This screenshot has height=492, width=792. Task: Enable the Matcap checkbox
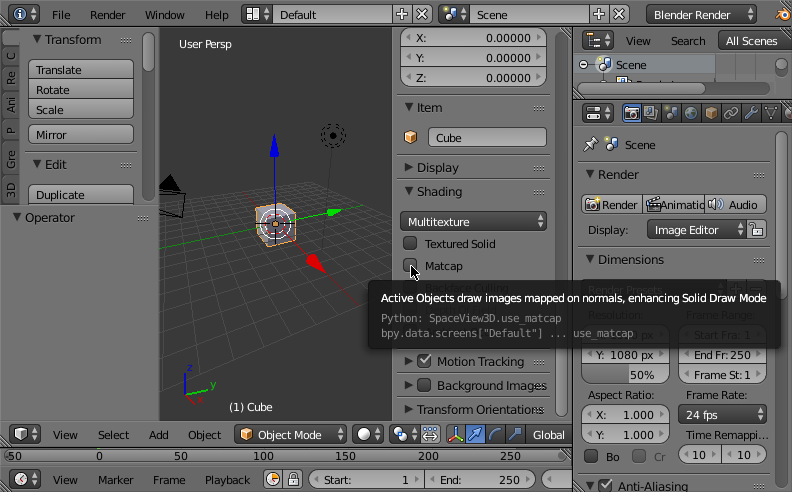coord(410,266)
